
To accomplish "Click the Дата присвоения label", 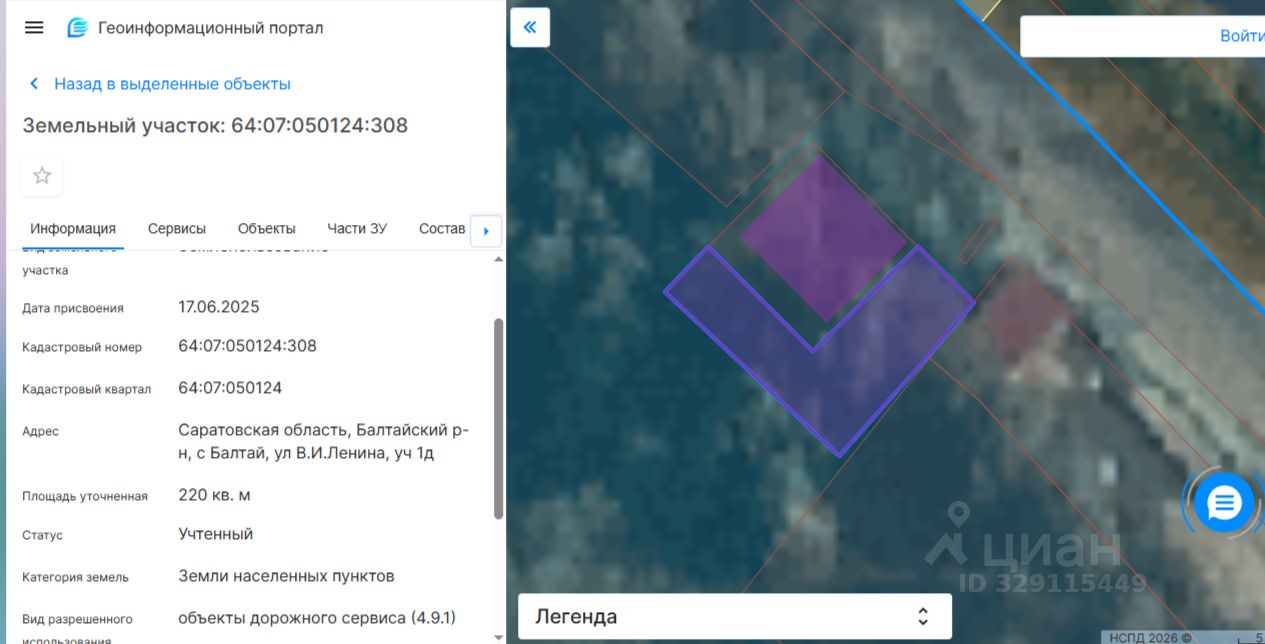I will click(73, 308).
